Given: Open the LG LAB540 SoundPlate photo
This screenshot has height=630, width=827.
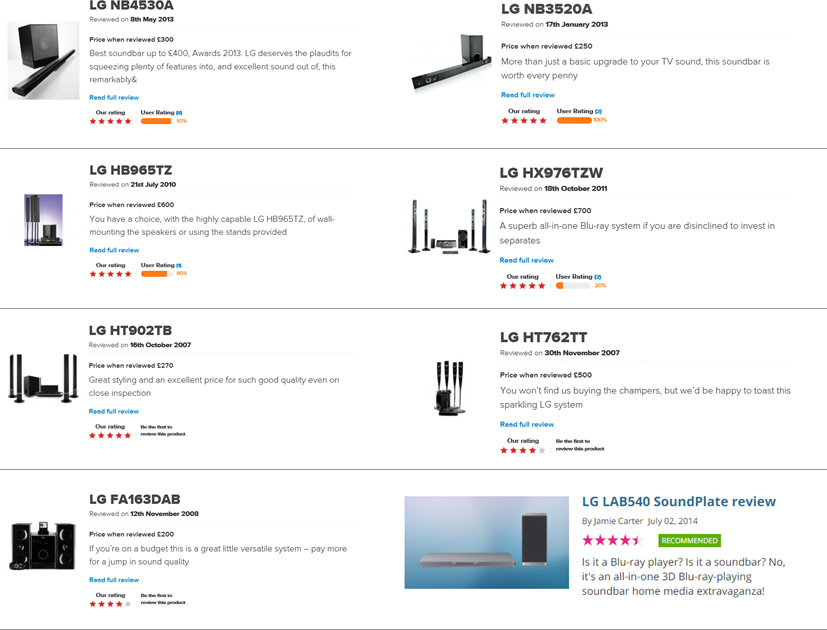Looking at the screenshot, I should pyautogui.click(x=487, y=542).
